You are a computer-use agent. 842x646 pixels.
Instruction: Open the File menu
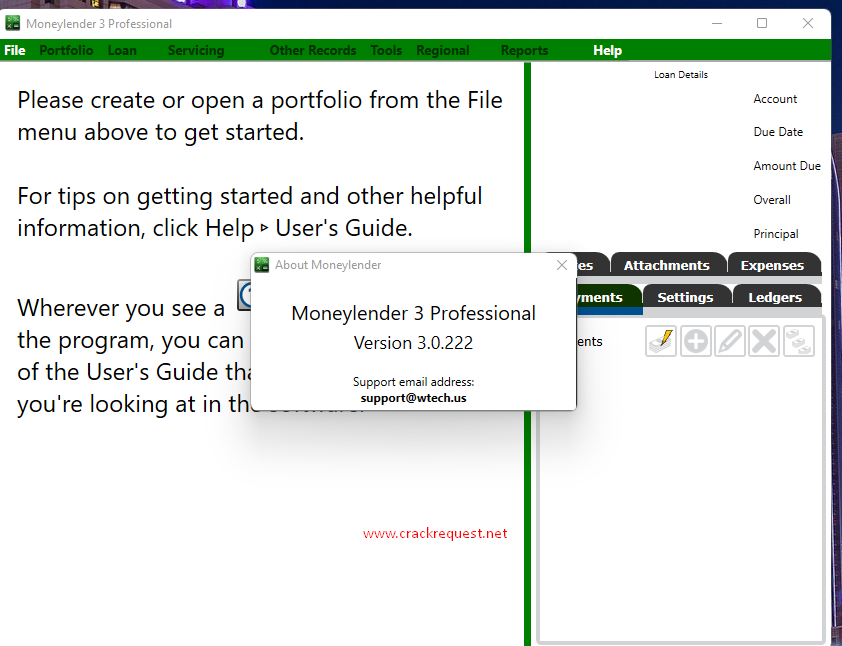click(14, 50)
